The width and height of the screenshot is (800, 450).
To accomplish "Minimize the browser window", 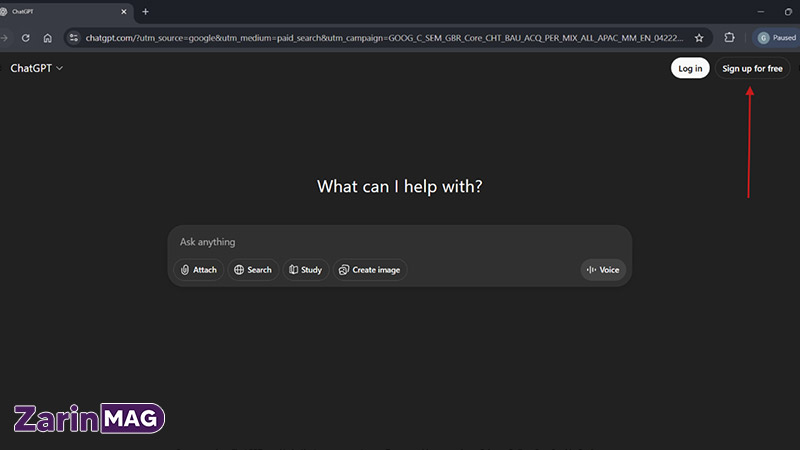I will (x=761, y=12).
